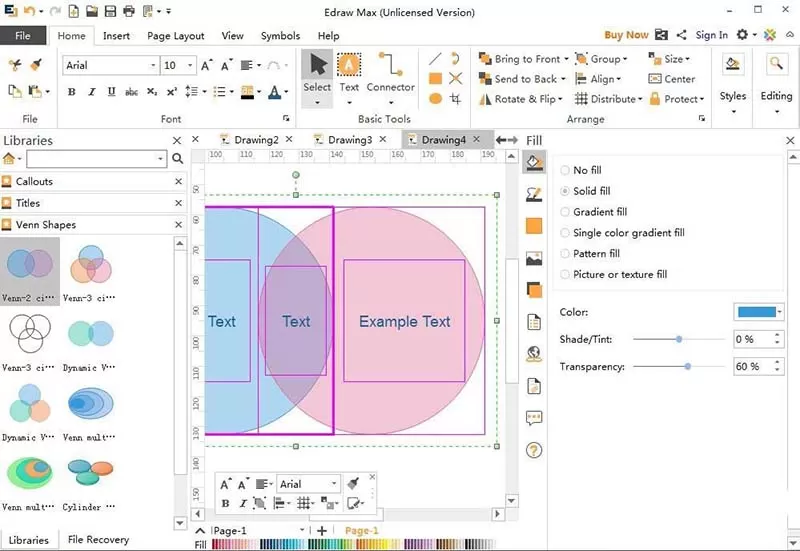Open the hyperlink globe panel icon

[x=534, y=354]
